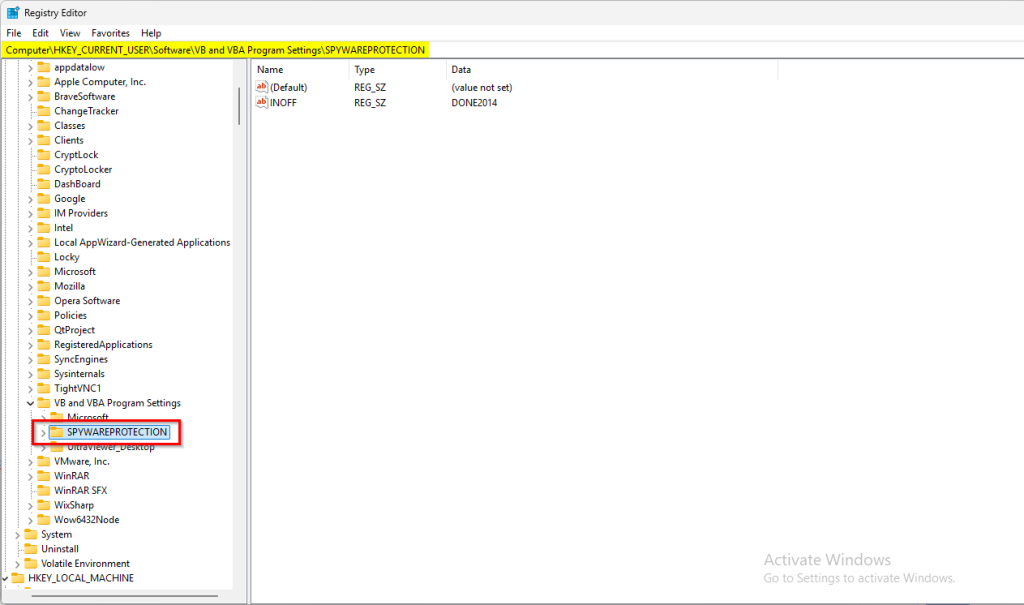Click the TightVNC1 folder icon
The height and width of the screenshot is (605, 1024).
pos(44,388)
